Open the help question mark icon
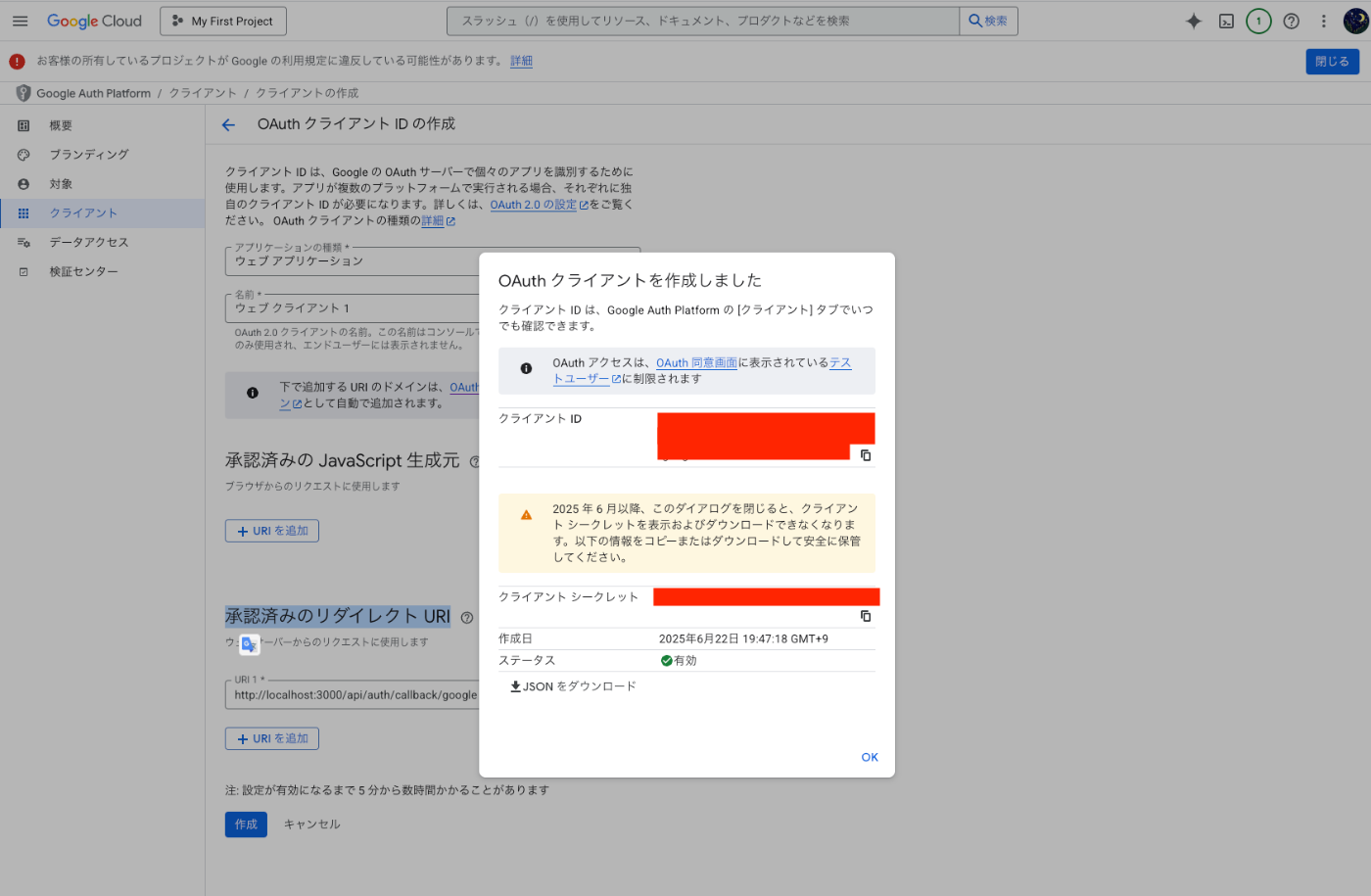 click(x=1291, y=21)
